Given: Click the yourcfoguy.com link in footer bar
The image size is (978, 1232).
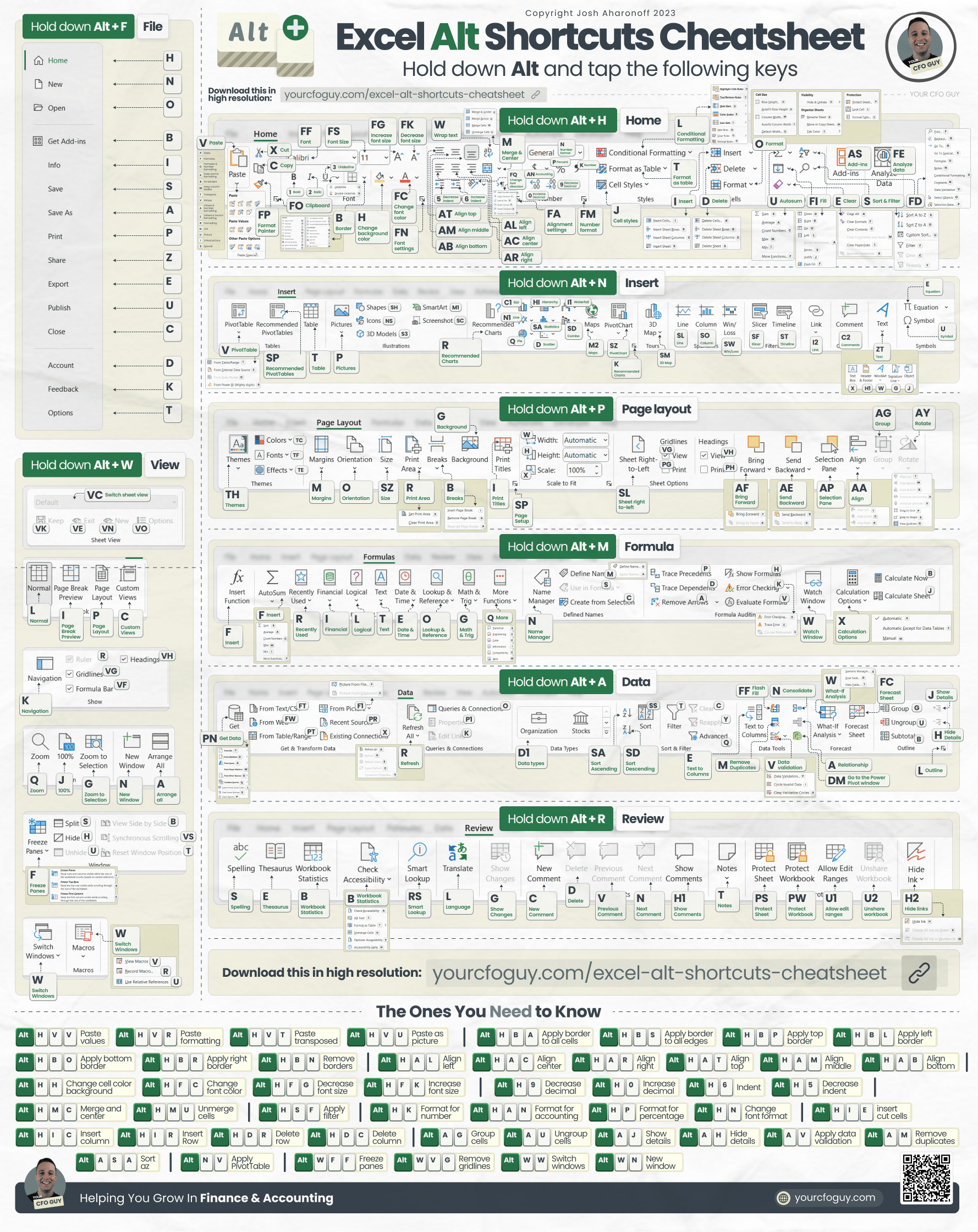Looking at the screenshot, I should (828, 1197).
